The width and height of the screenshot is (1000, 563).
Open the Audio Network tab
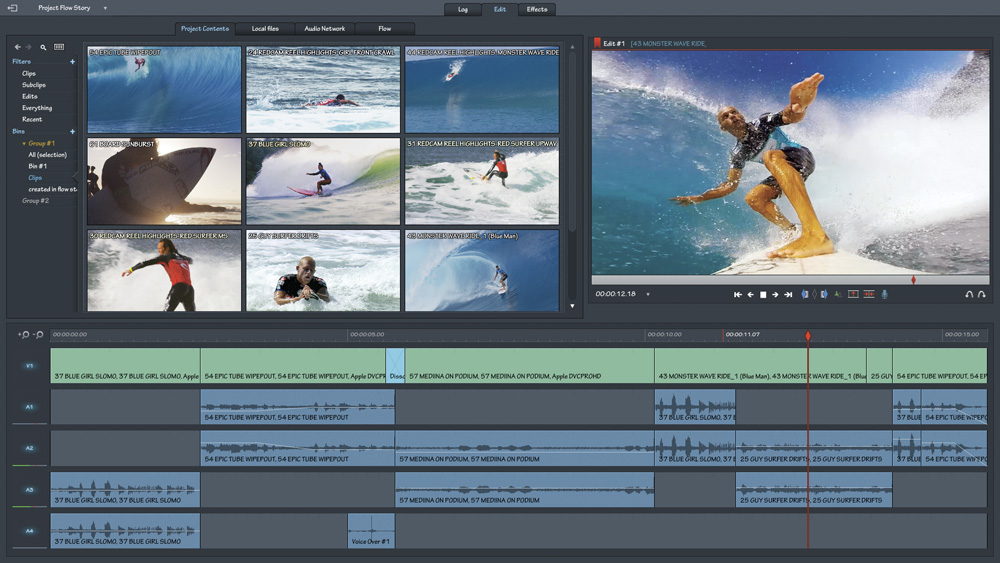325,29
